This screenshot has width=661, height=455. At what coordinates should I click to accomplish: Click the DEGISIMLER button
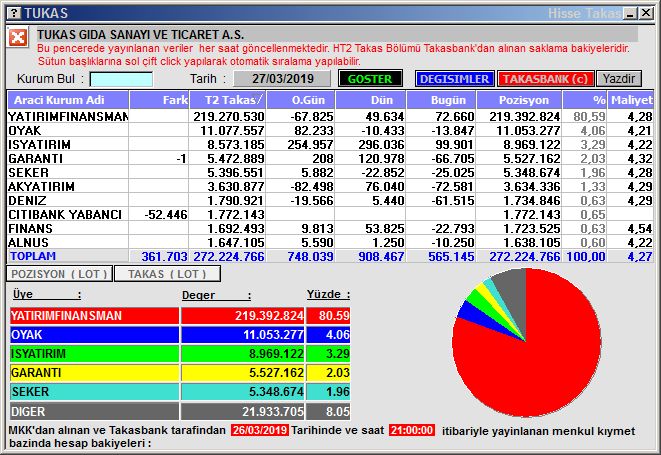pyautogui.click(x=454, y=79)
